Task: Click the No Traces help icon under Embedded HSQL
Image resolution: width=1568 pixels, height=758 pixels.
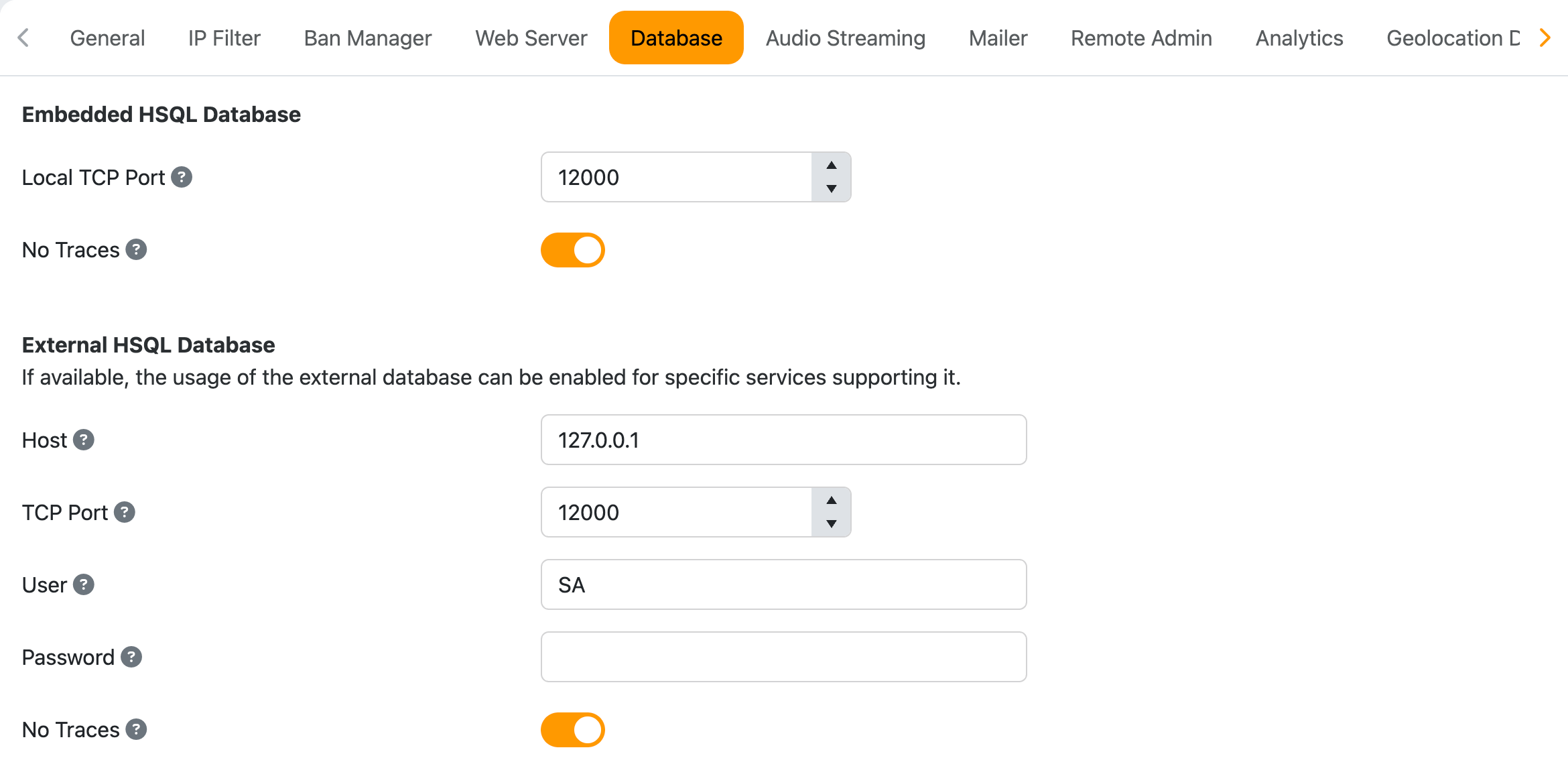Action: click(x=136, y=249)
